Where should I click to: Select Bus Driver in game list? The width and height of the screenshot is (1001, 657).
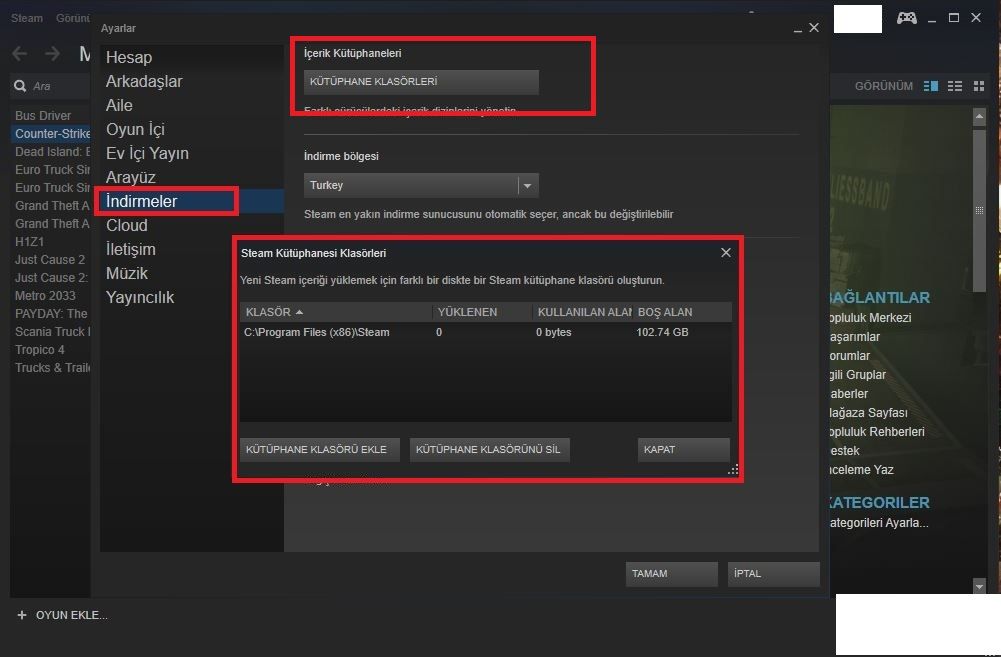(43, 116)
